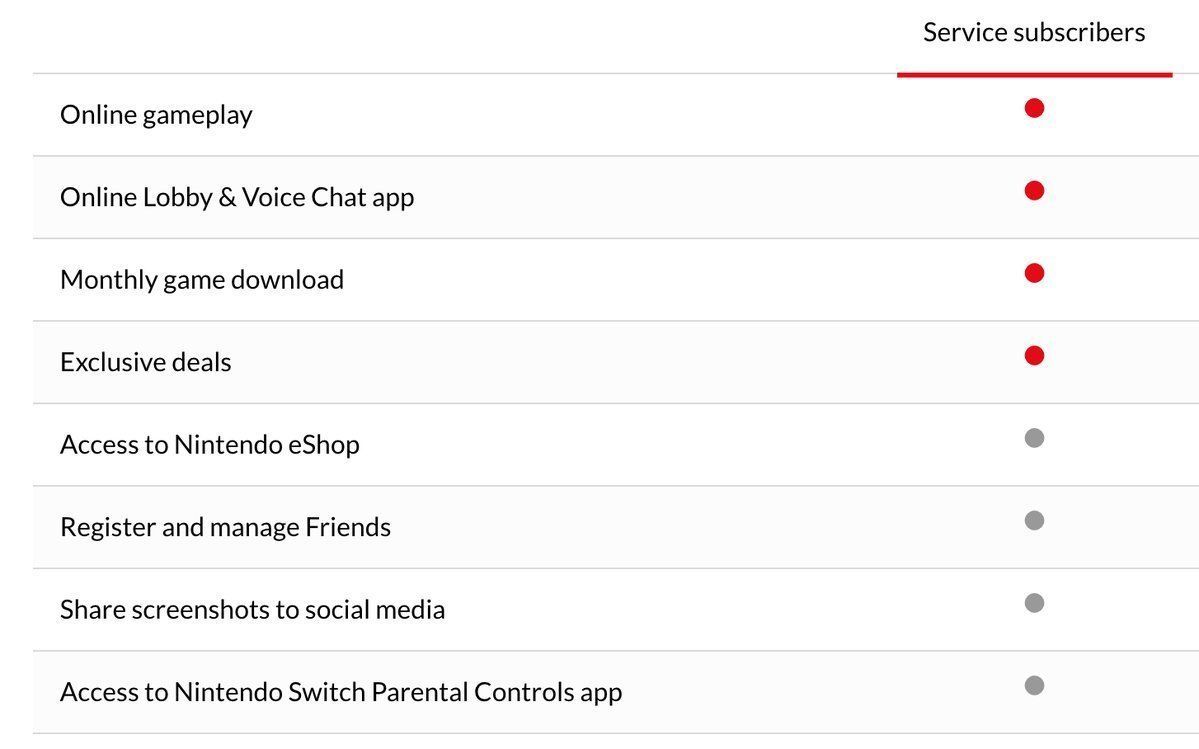Select the Monthly game download label
Screen dimensions: 1199x749
click(x=202, y=280)
